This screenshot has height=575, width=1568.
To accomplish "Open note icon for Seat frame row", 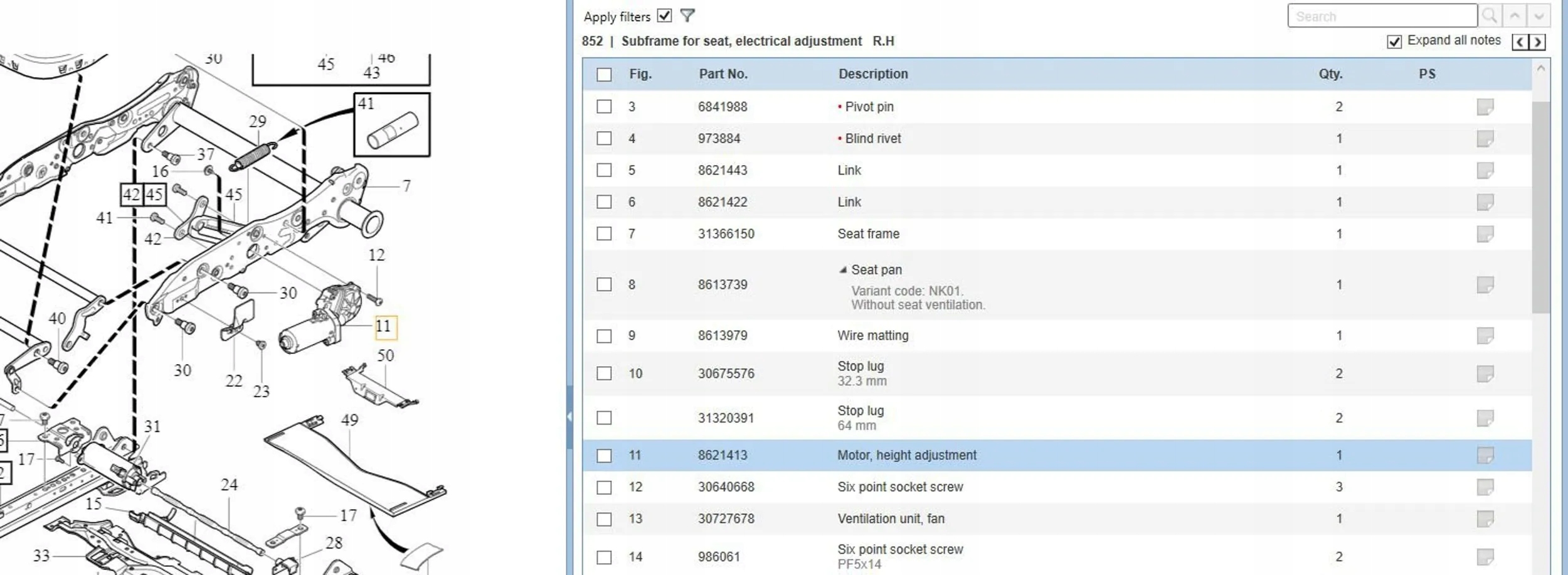I will pyautogui.click(x=1485, y=234).
